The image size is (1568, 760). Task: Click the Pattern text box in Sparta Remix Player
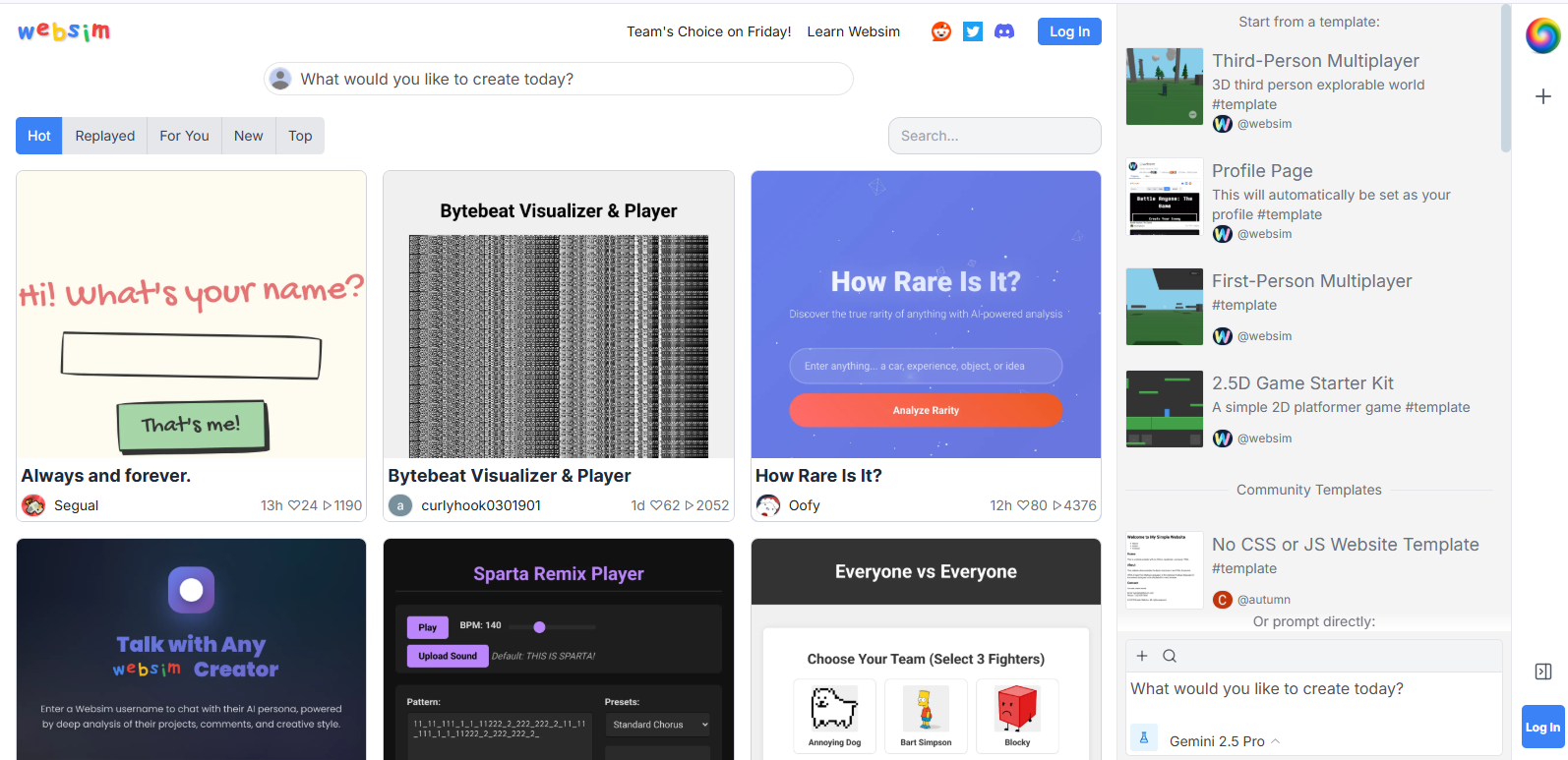(x=500, y=735)
